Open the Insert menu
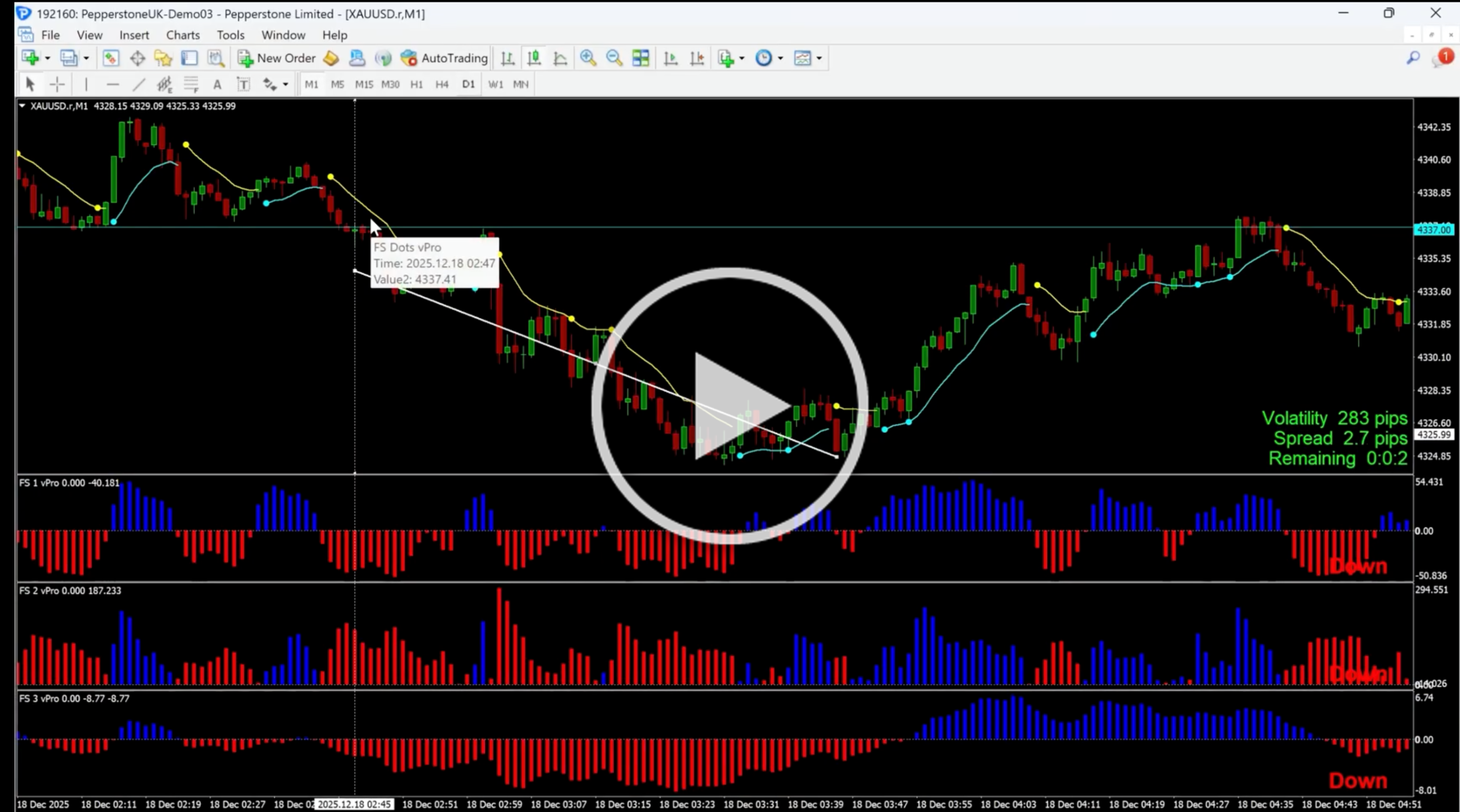This screenshot has width=1460, height=812. tap(134, 35)
